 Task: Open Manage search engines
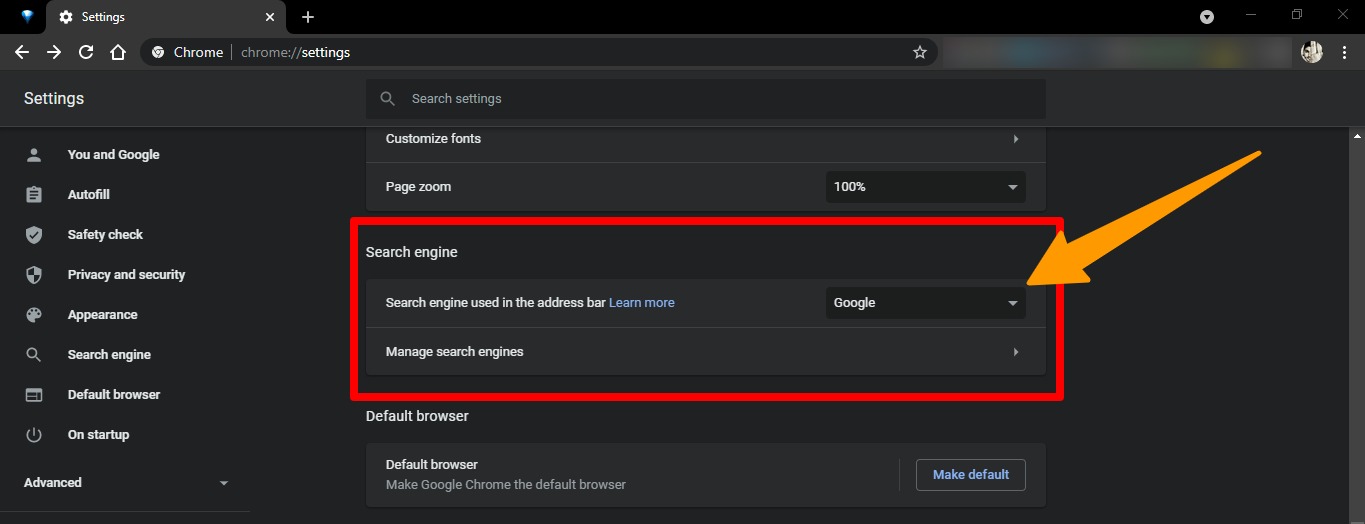[706, 352]
